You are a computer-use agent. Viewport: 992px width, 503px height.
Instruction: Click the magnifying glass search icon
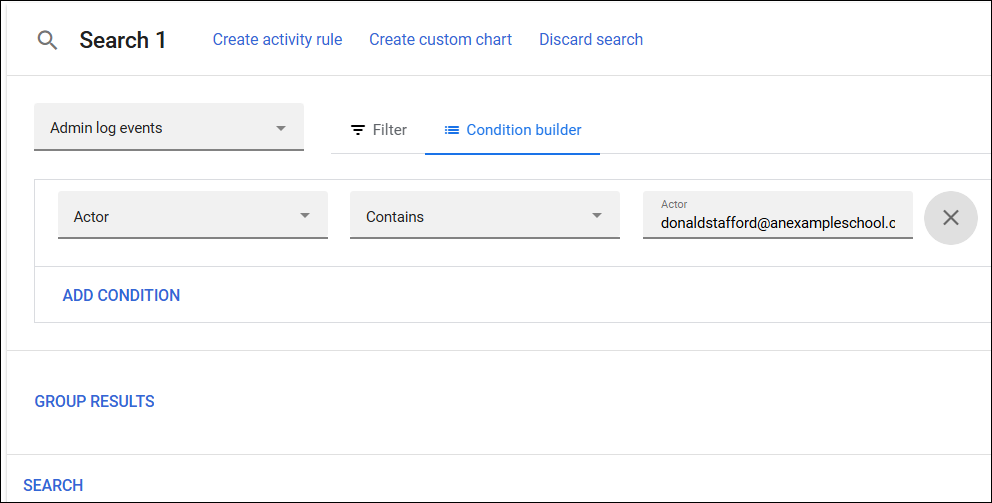pos(47,41)
